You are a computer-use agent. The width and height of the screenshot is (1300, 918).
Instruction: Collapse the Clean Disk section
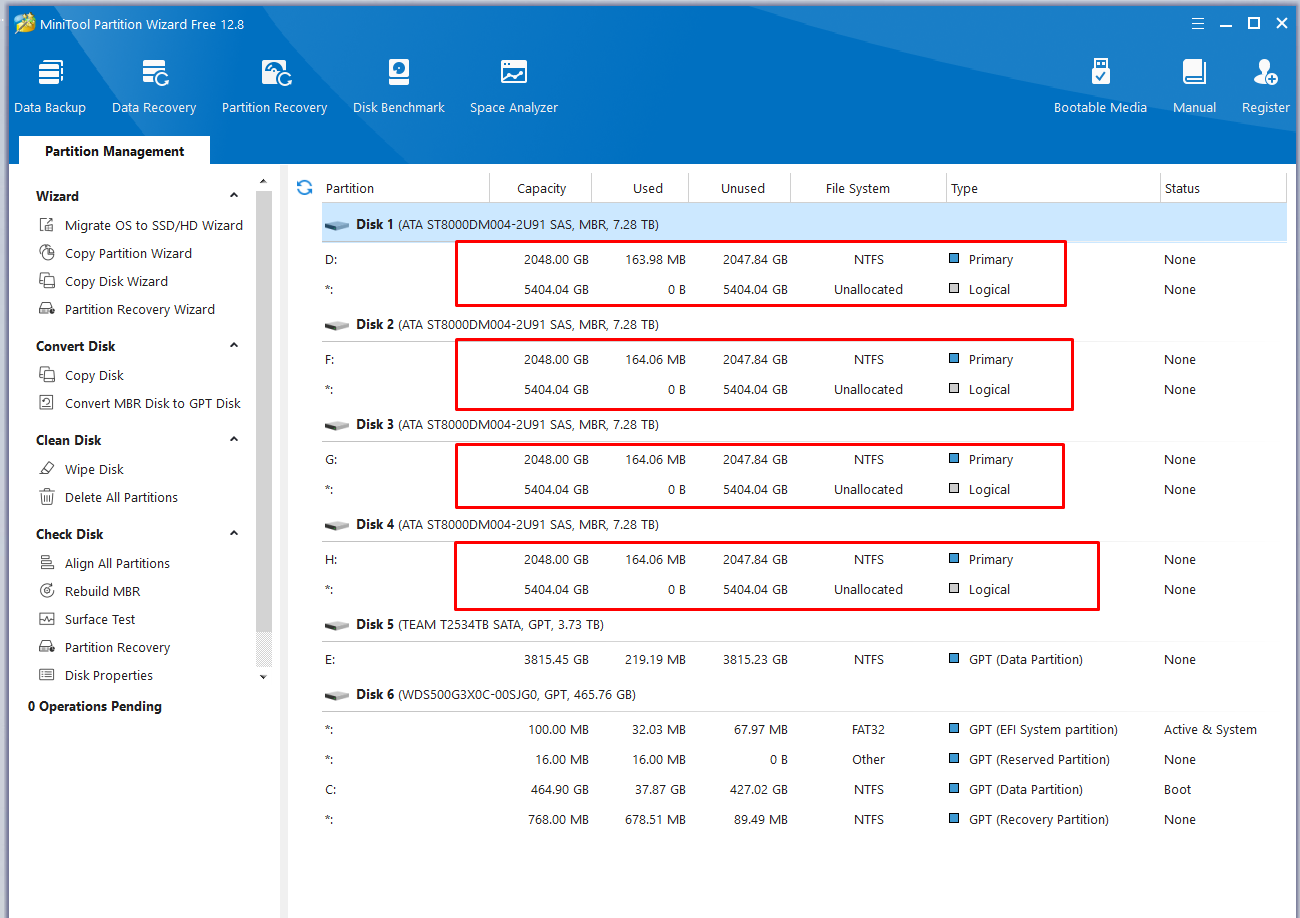click(234, 440)
